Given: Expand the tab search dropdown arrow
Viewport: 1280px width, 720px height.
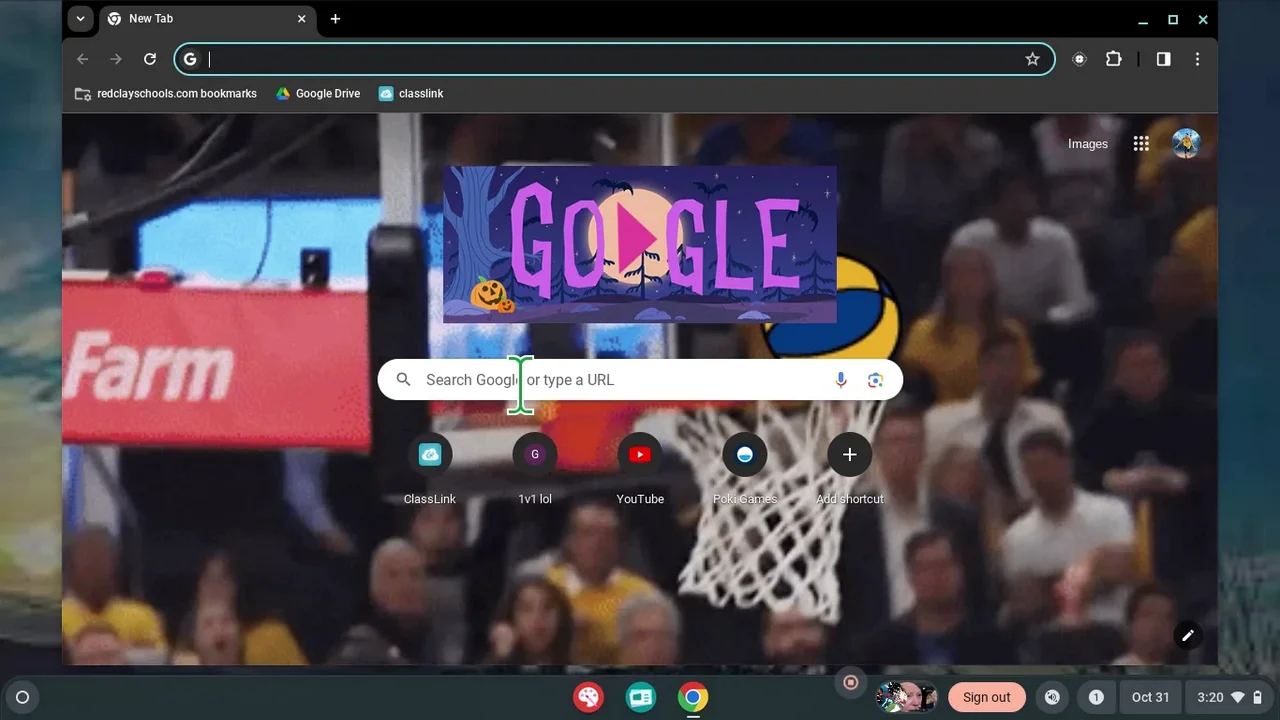Looking at the screenshot, I should [80, 19].
